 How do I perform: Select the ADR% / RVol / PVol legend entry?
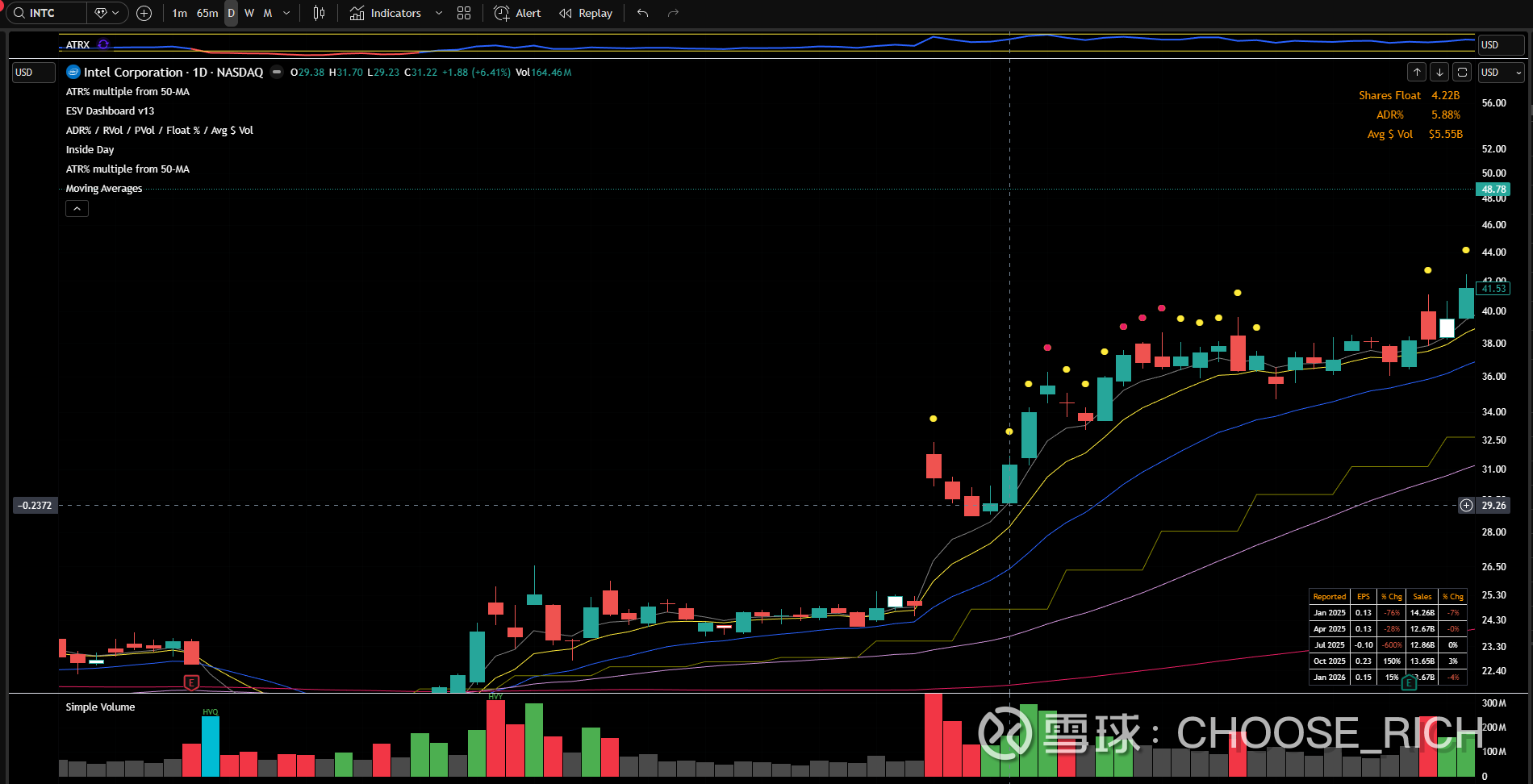point(160,130)
